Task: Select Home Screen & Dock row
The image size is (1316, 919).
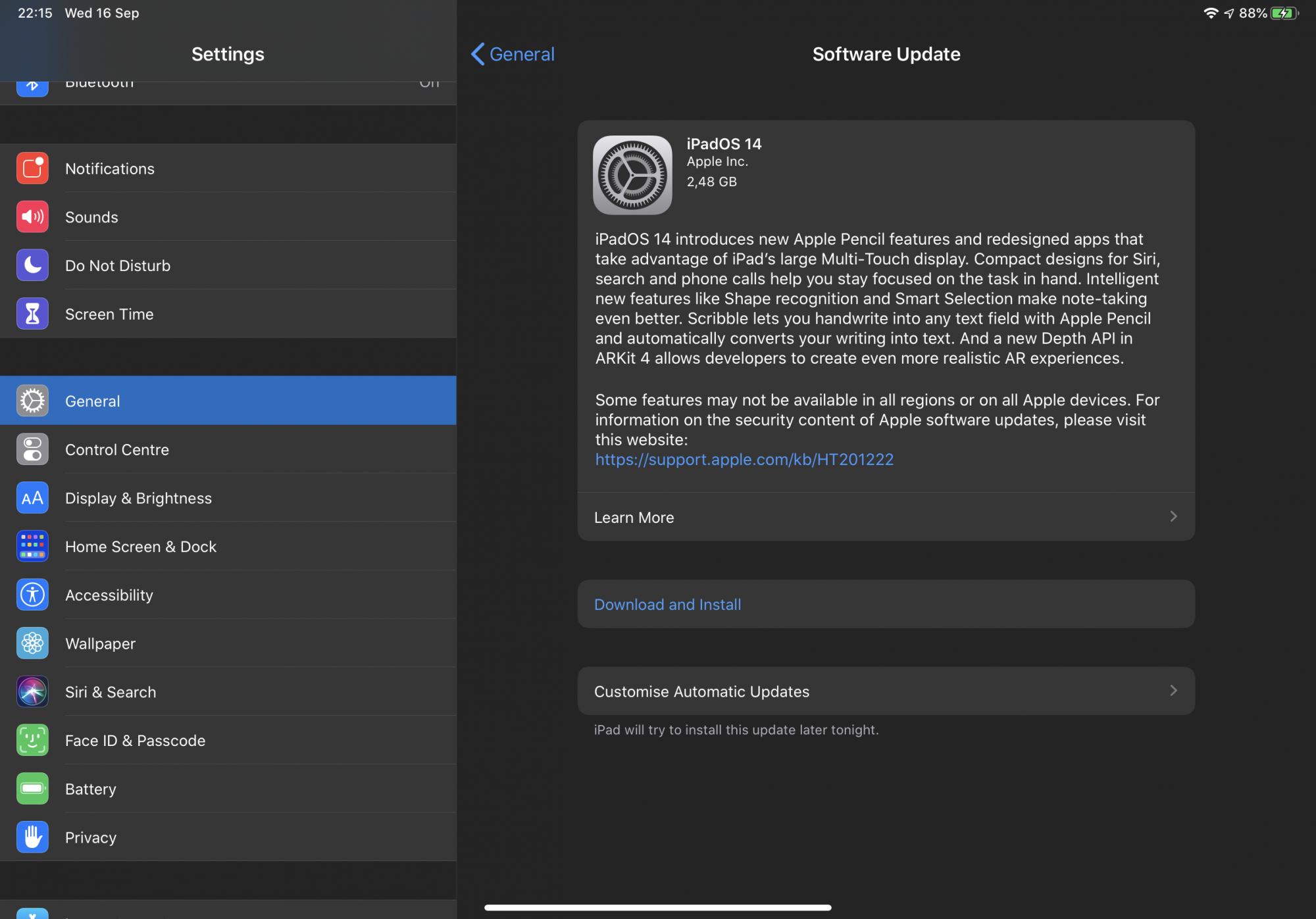Action: (x=228, y=546)
